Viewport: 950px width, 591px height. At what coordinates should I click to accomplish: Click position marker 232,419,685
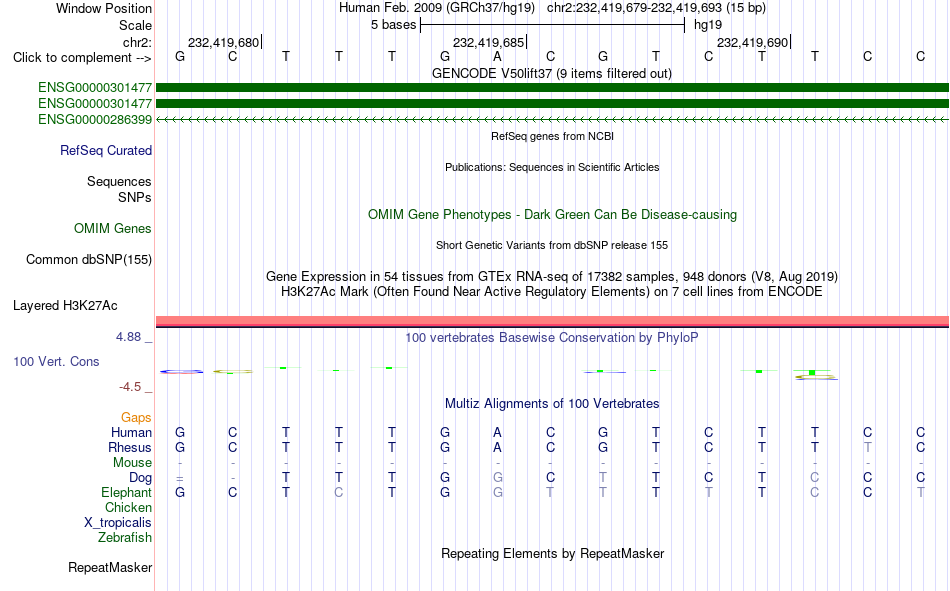(x=488, y=42)
